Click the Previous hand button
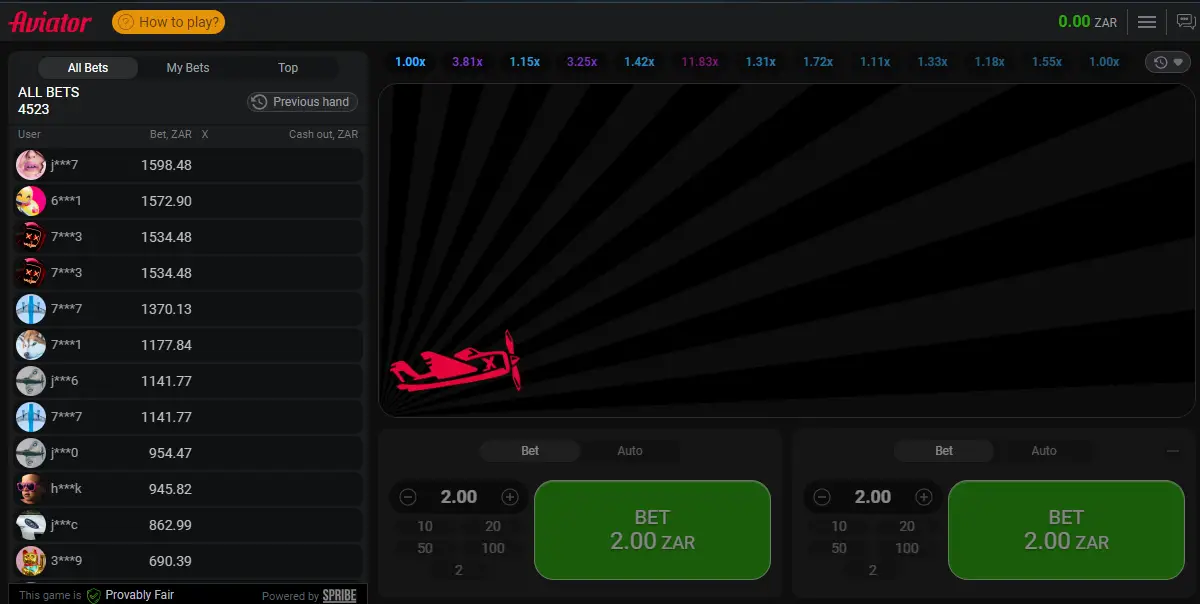The height and width of the screenshot is (604, 1200). click(x=302, y=102)
